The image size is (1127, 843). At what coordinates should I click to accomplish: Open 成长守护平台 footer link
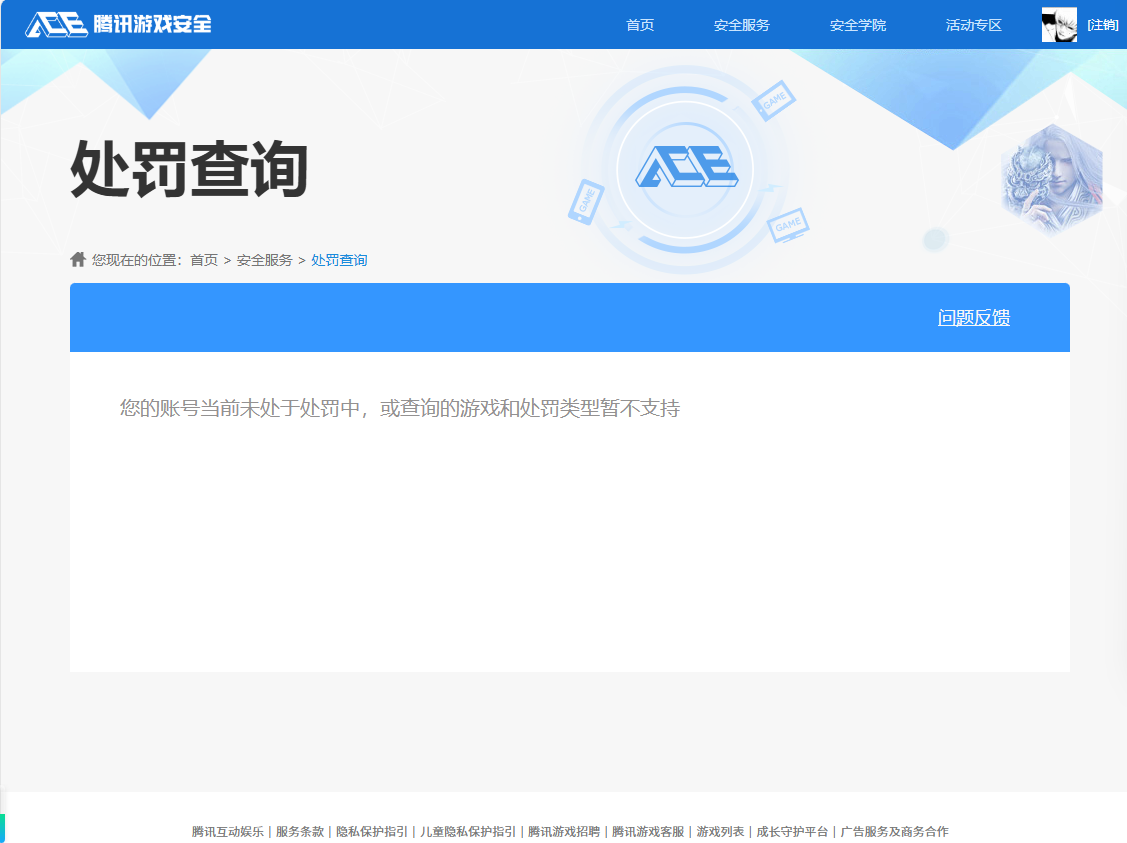pos(792,831)
